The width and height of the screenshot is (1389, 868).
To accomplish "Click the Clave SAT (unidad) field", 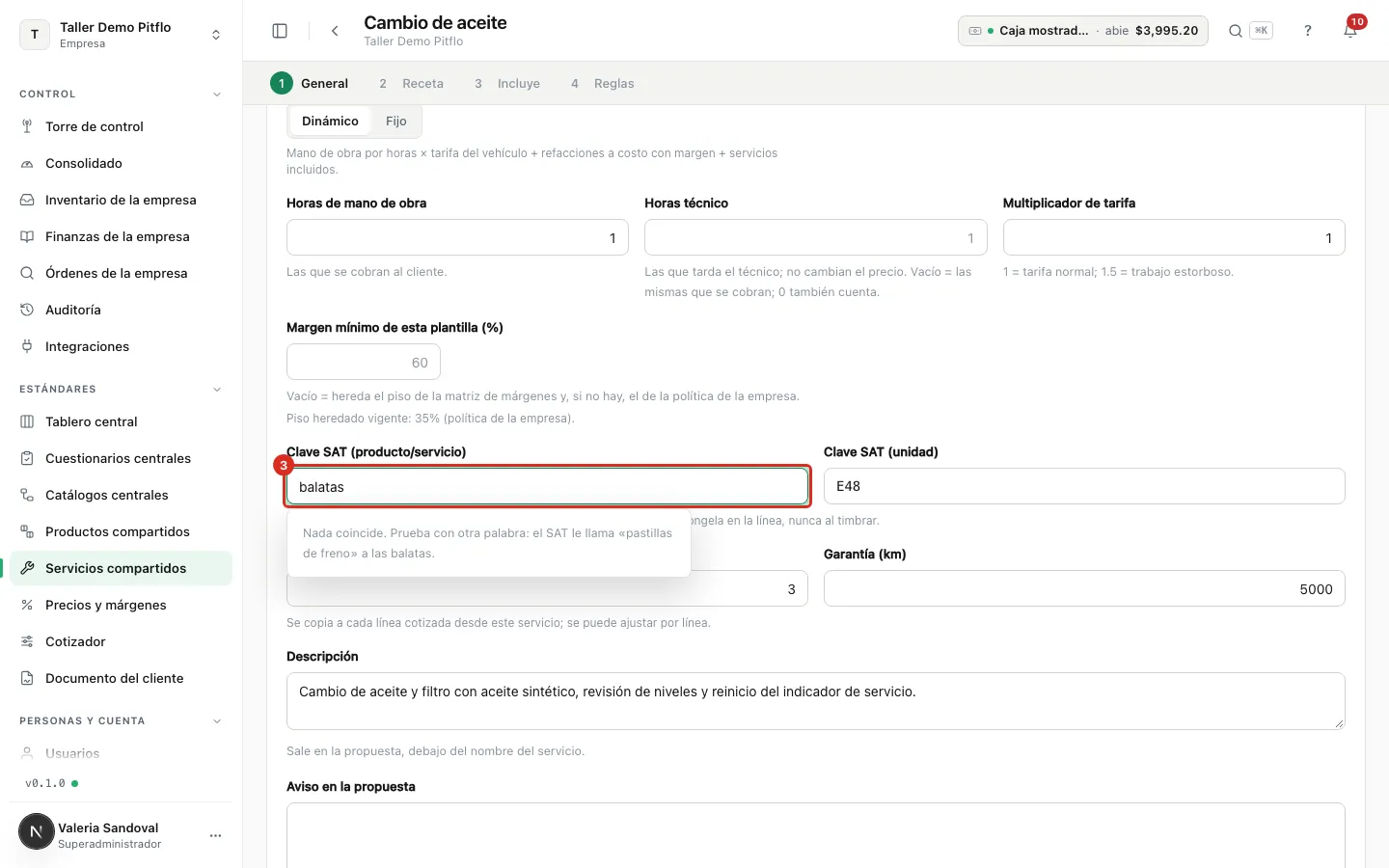I will pyautogui.click(x=1084, y=486).
